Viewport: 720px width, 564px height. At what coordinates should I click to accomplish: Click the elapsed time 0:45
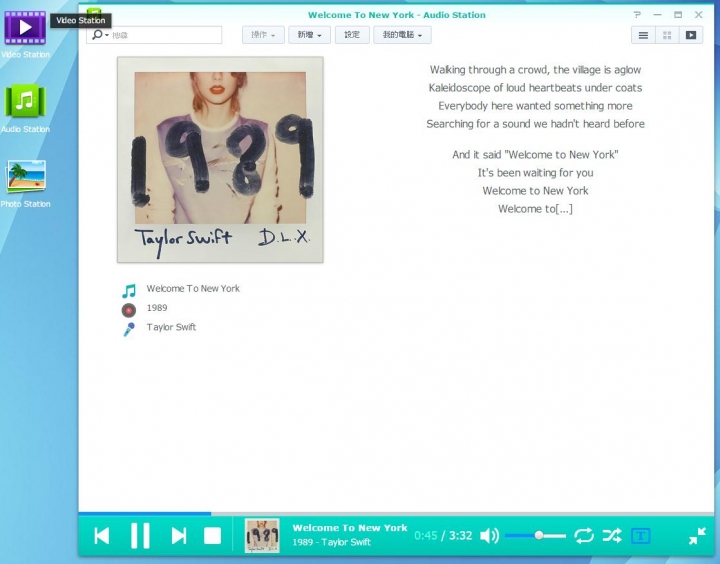coord(426,536)
